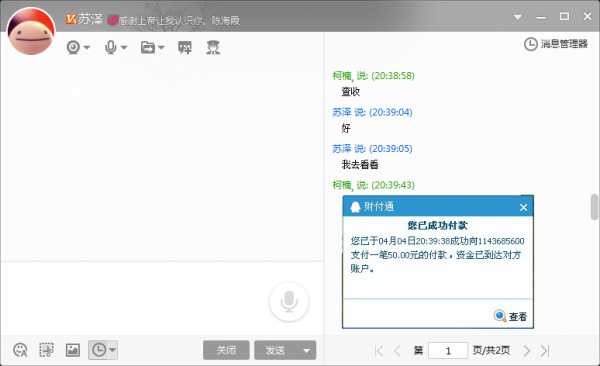Click the magnifier icon beside 查看
Image resolution: width=600 pixels, height=366 pixels.
click(x=500, y=316)
